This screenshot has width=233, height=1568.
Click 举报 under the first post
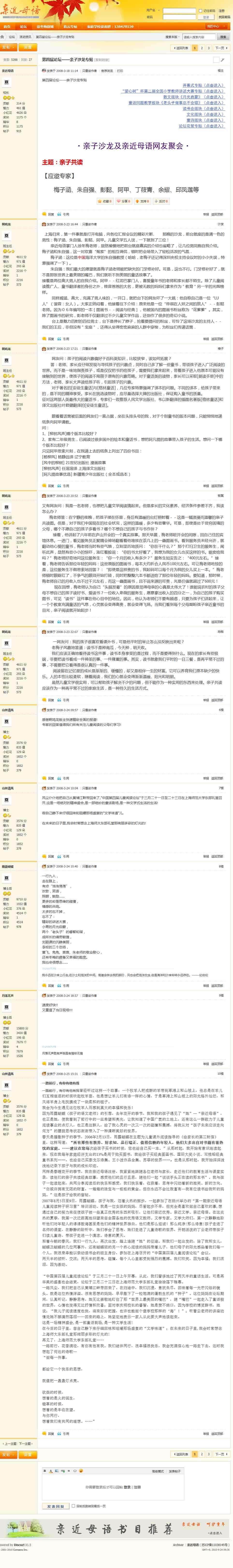point(206,214)
